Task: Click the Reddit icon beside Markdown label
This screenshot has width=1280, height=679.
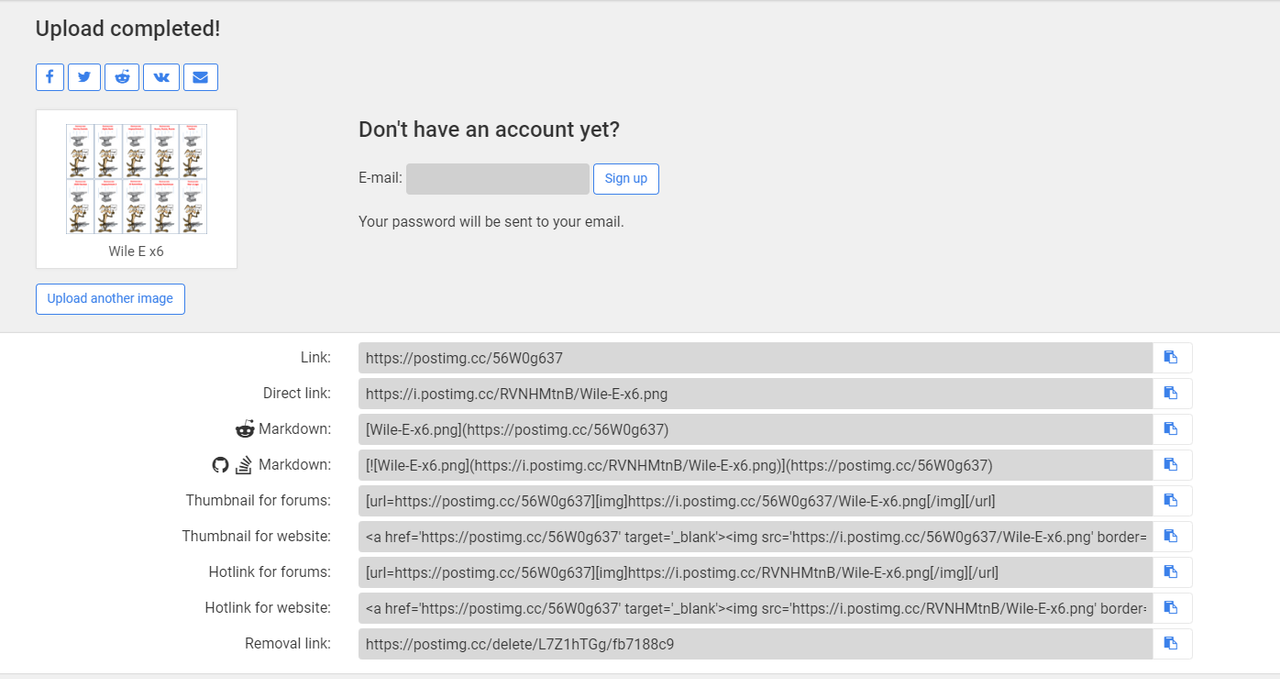Action: click(245, 429)
